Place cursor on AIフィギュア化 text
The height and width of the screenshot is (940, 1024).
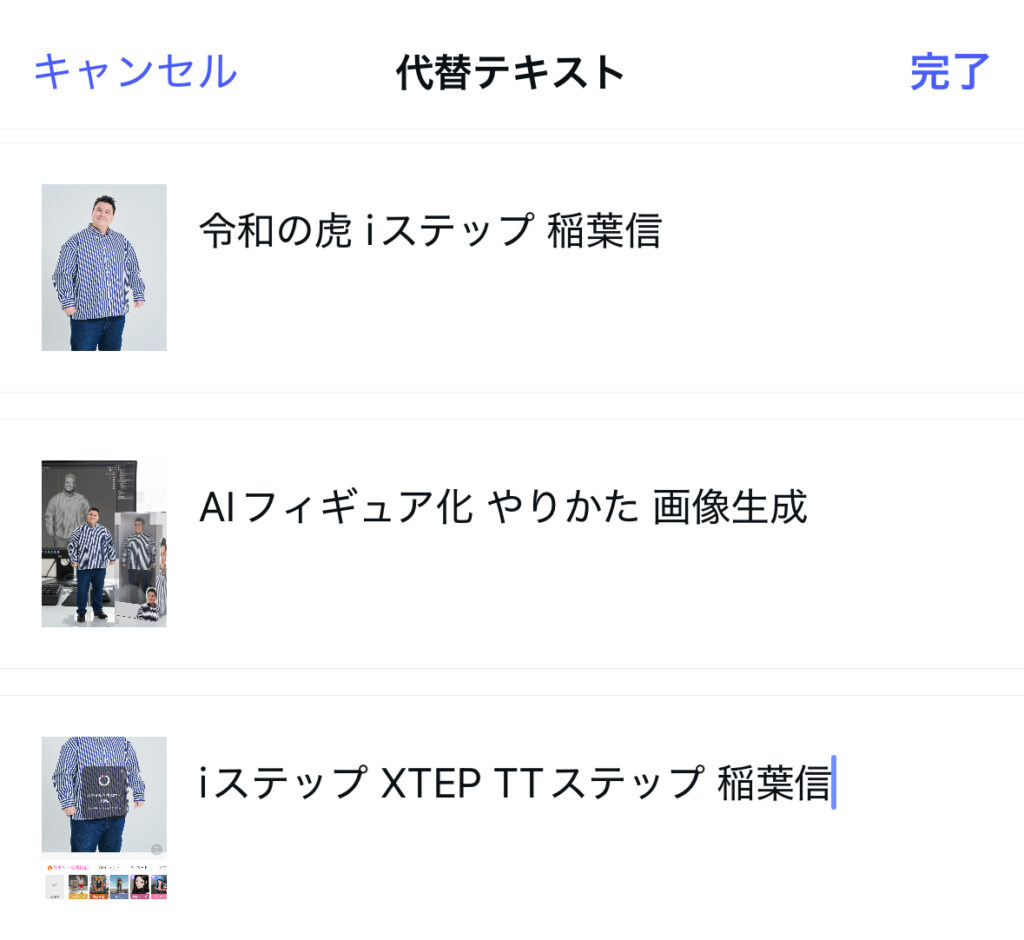[335, 508]
